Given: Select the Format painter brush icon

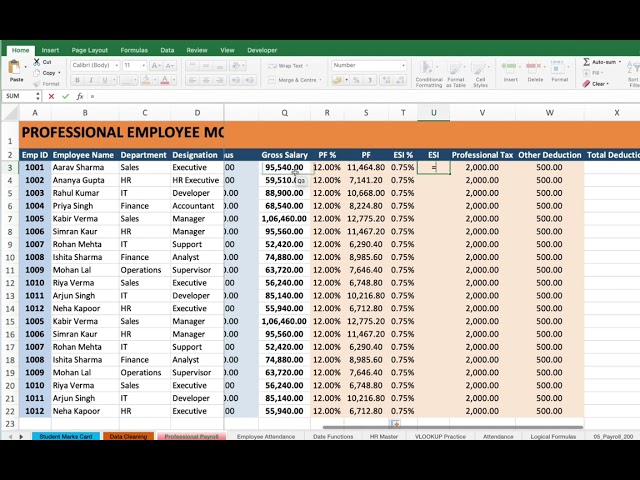Looking at the screenshot, I should click(x=37, y=84).
